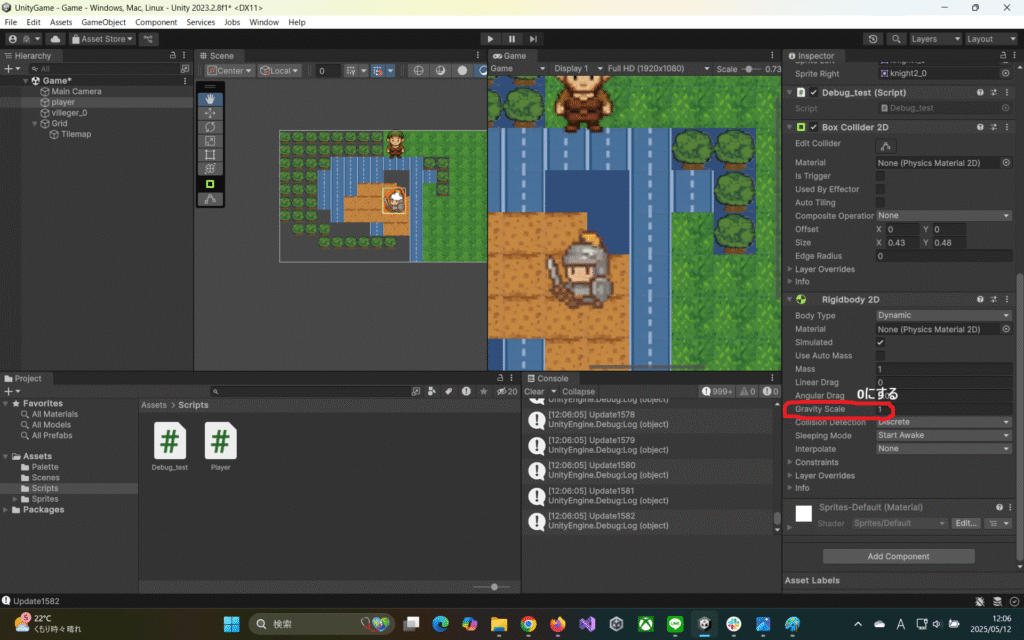Lock the Hierarchy panel
The width and height of the screenshot is (1024, 640).
(x=172, y=56)
